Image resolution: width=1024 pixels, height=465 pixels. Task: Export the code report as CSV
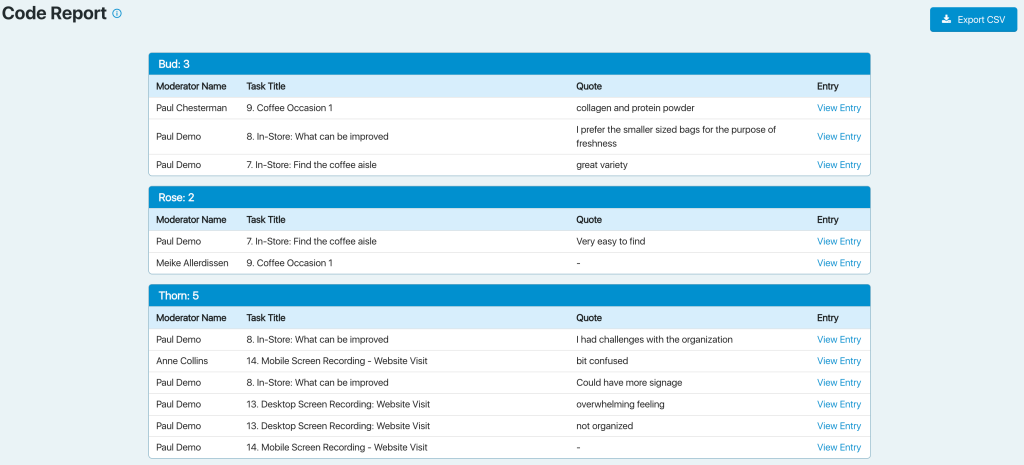(973, 20)
